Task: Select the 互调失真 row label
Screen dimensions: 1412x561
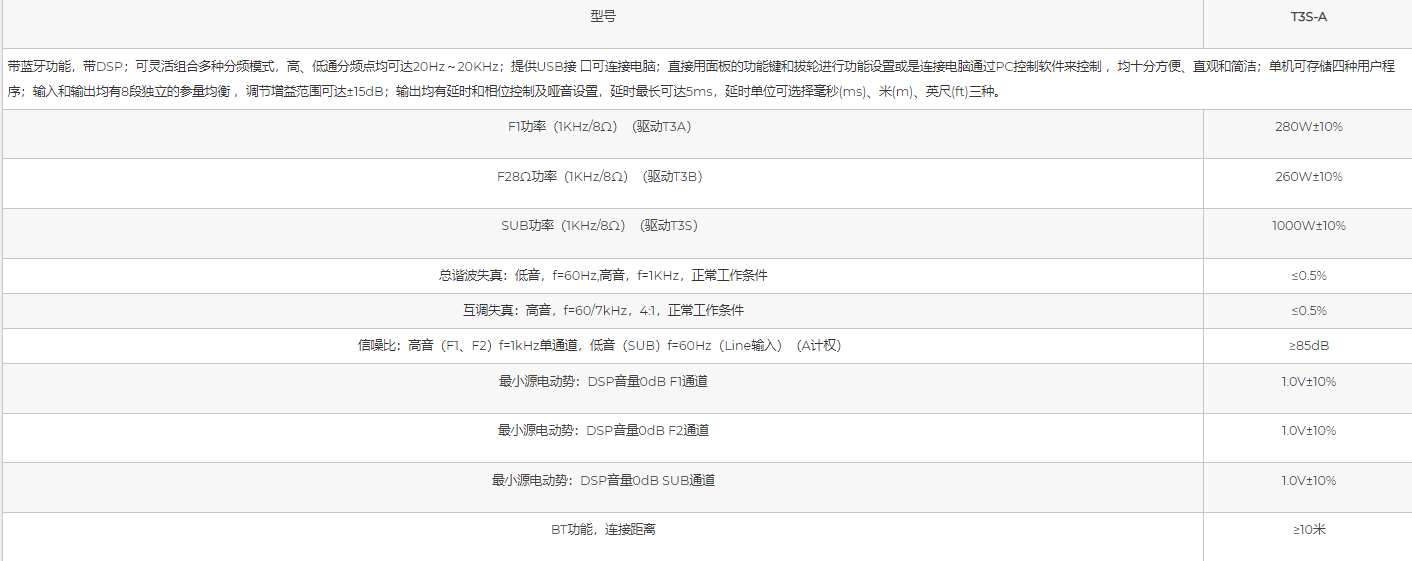Action: (602, 310)
